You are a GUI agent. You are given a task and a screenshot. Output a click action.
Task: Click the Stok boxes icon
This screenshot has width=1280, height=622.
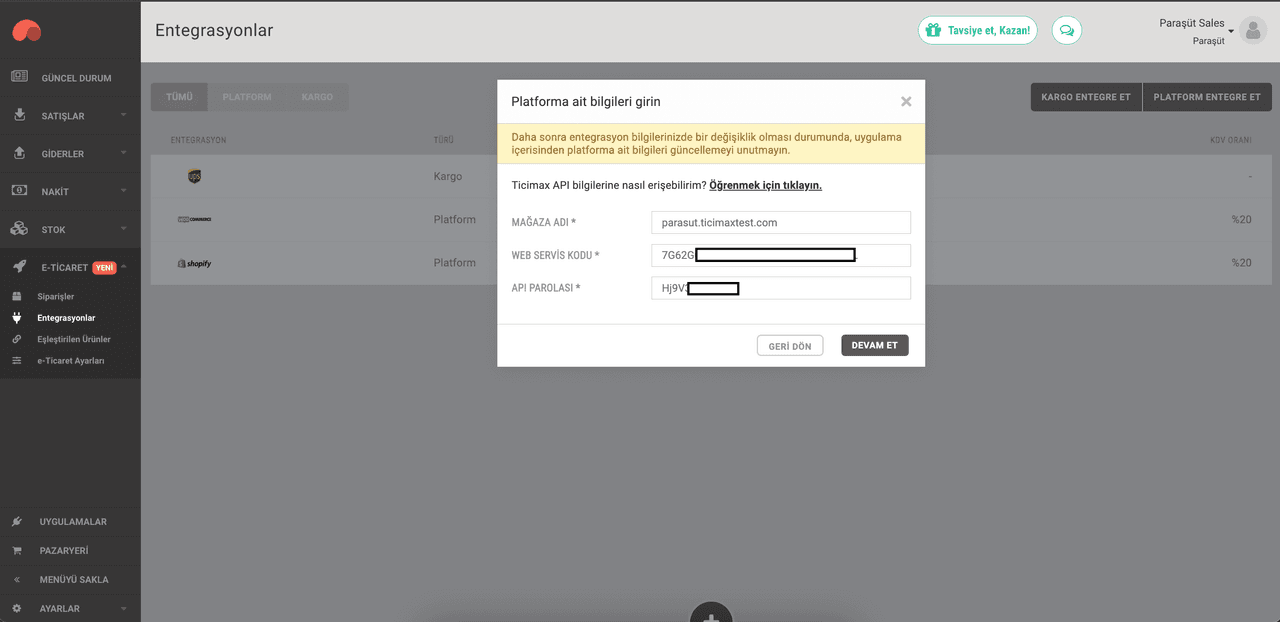coord(19,229)
